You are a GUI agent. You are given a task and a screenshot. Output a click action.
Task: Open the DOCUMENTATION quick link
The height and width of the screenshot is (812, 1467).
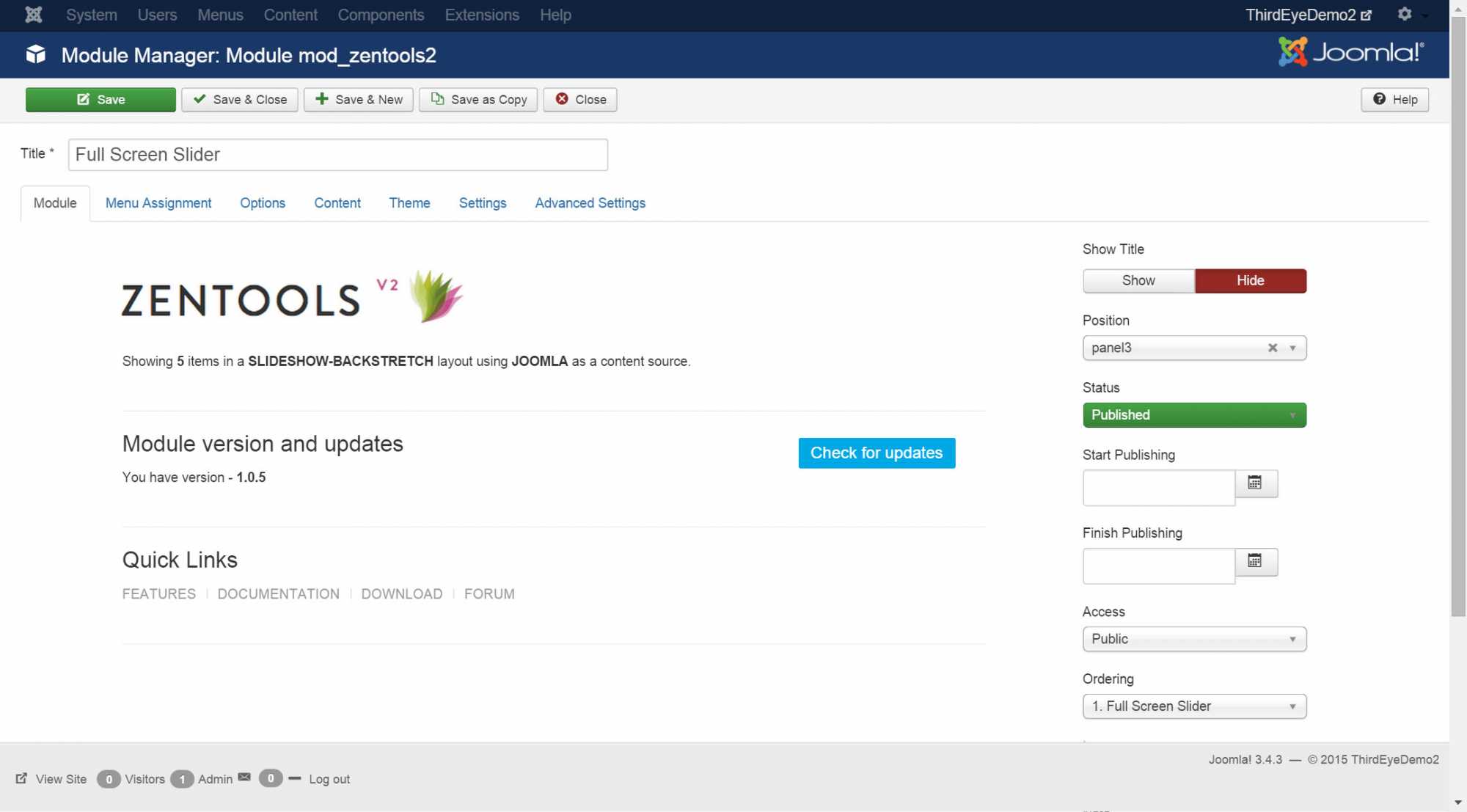279,594
